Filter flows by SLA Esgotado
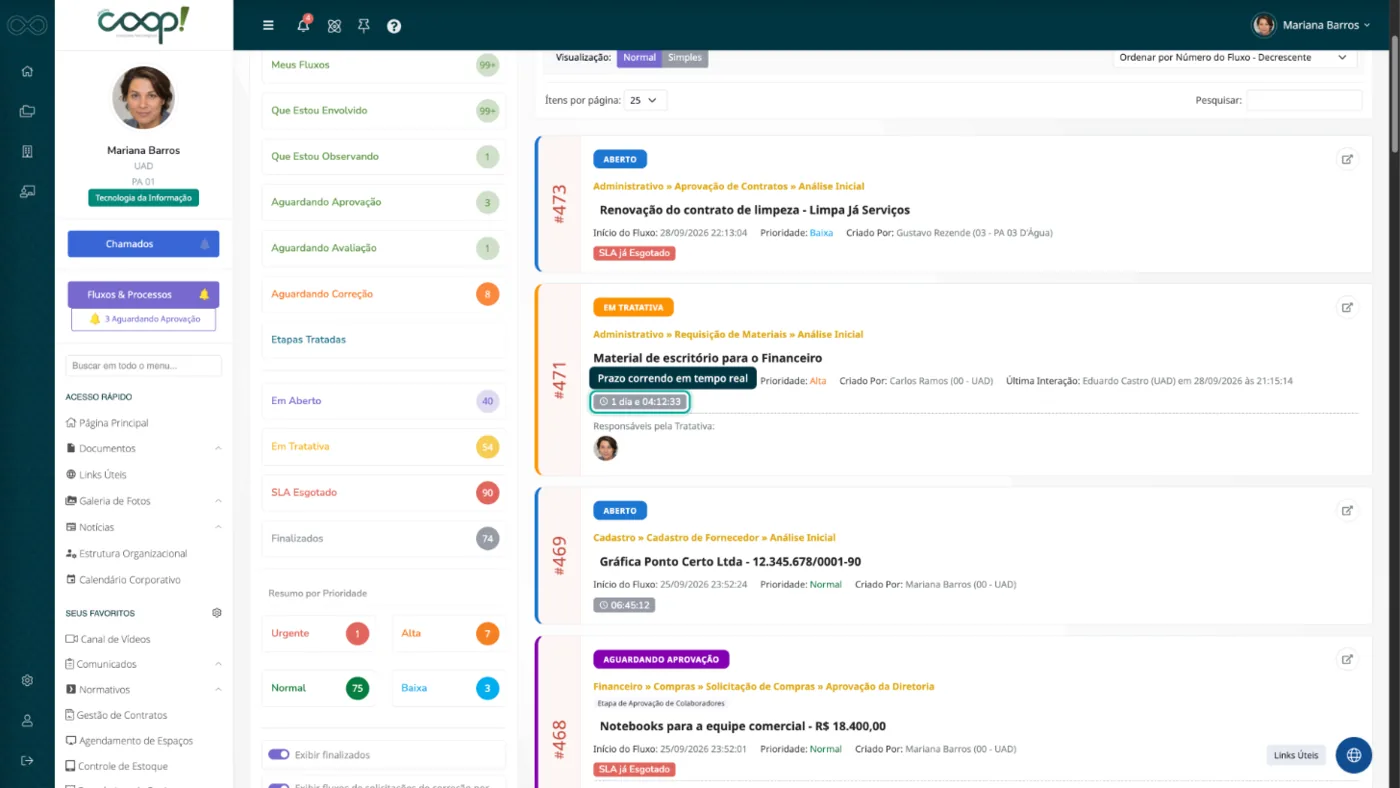 [384, 492]
